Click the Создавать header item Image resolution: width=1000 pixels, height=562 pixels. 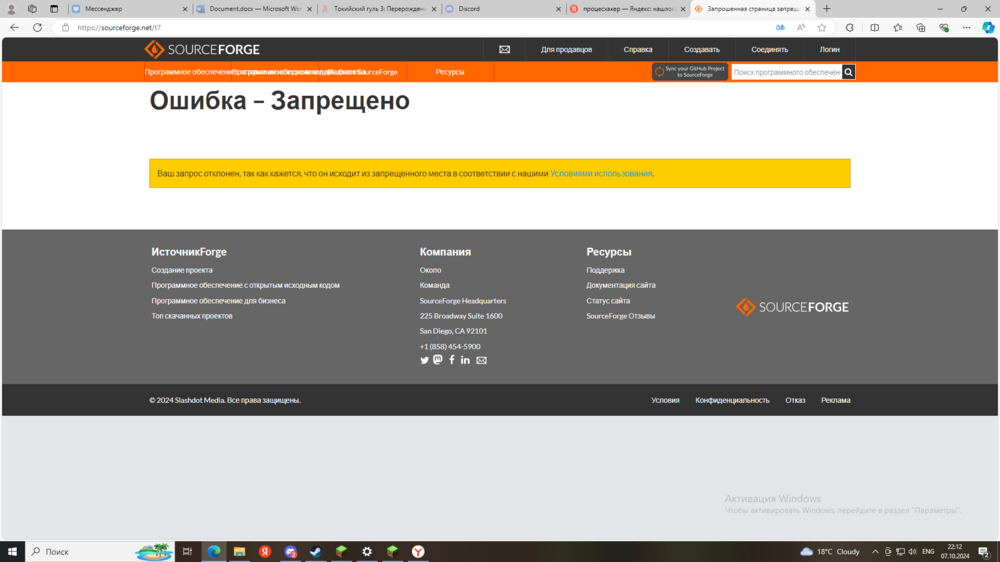tap(702, 49)
